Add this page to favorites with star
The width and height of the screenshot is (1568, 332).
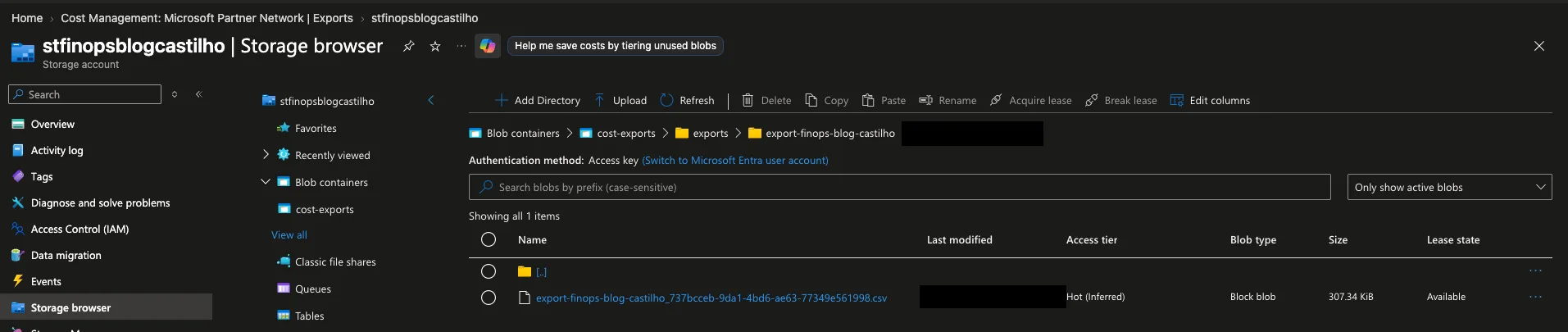[435, 47]
